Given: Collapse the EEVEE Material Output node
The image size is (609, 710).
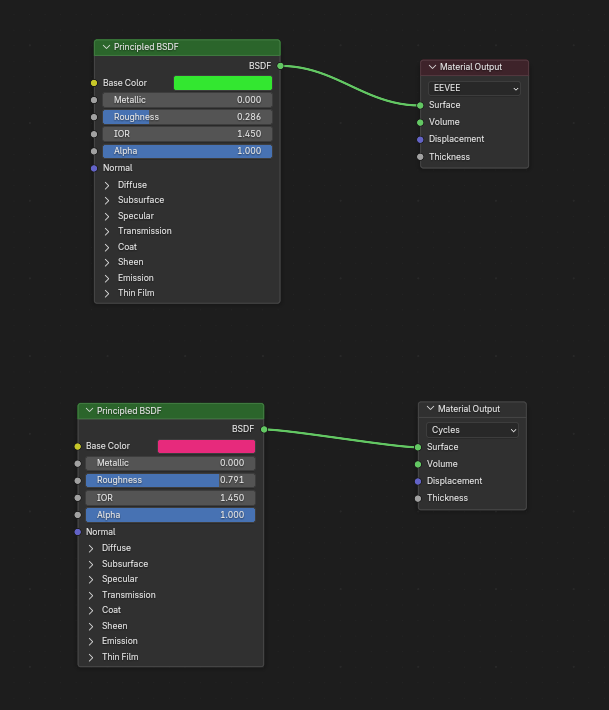Looking at the screenshot, I should tap(432, 67).
